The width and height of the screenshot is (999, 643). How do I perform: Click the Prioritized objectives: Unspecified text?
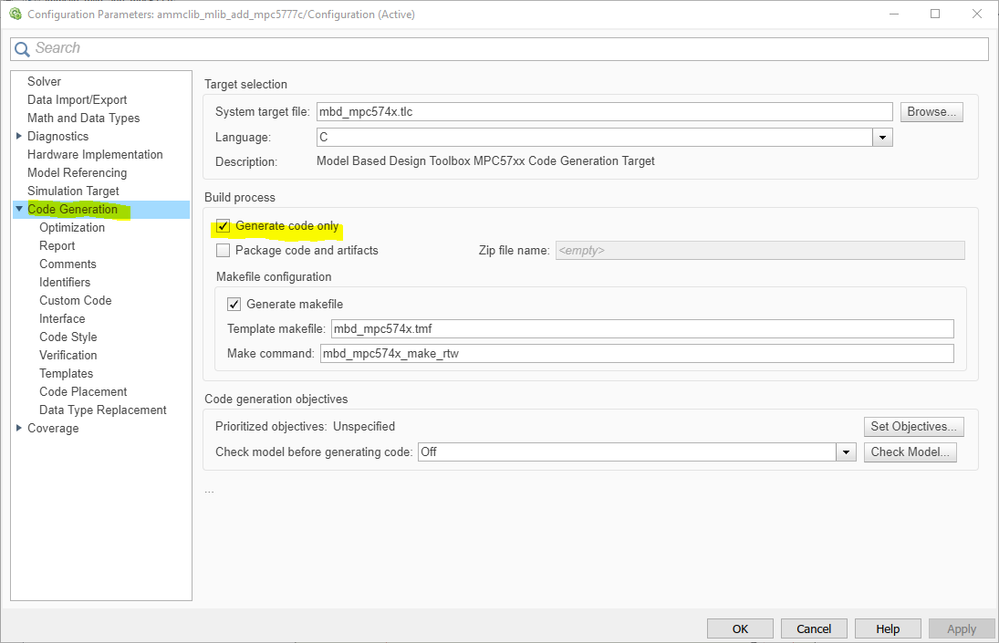tap(305, 426)
